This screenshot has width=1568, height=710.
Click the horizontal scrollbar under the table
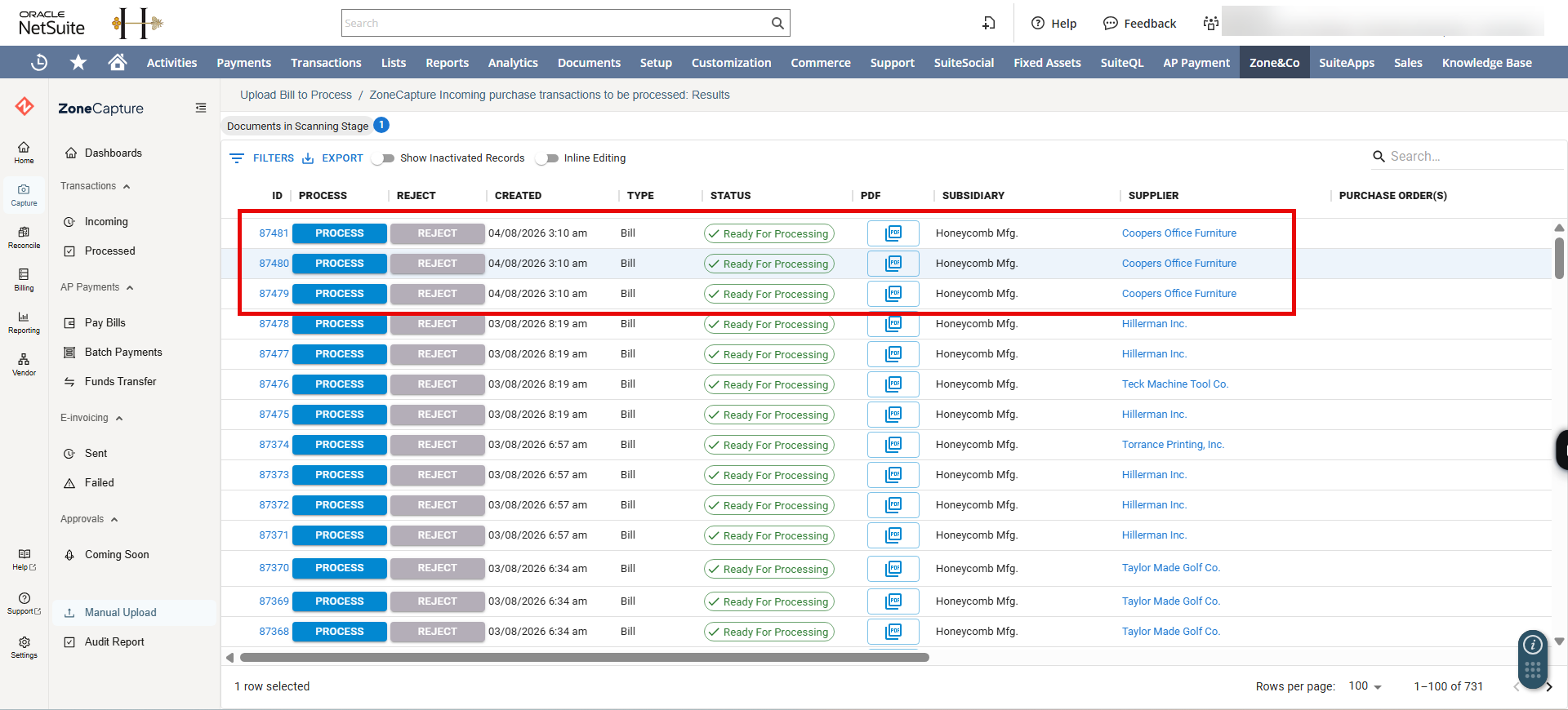pos(584,657)
